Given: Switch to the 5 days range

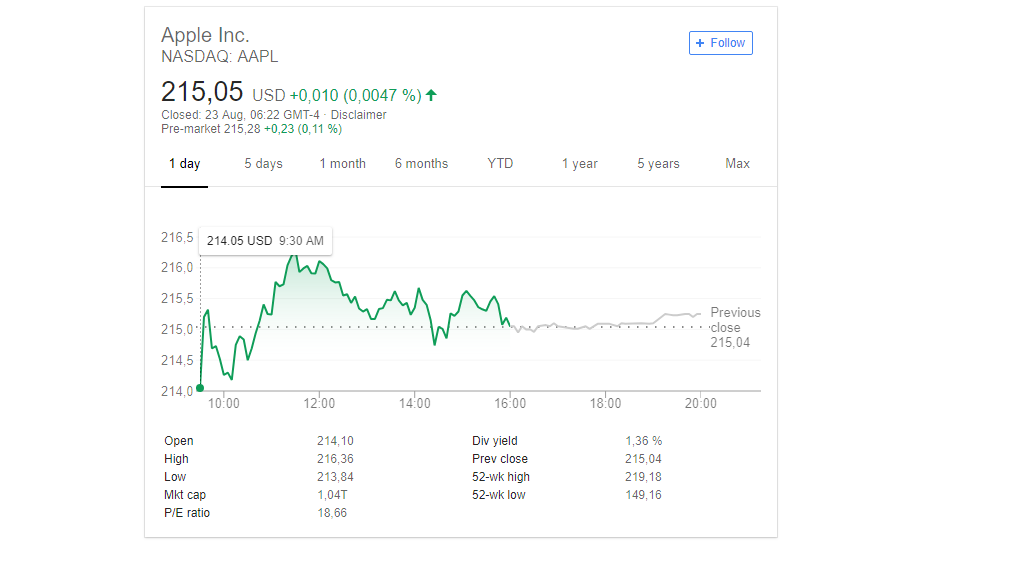Looking at the screenshot, I should pos(263,164).
